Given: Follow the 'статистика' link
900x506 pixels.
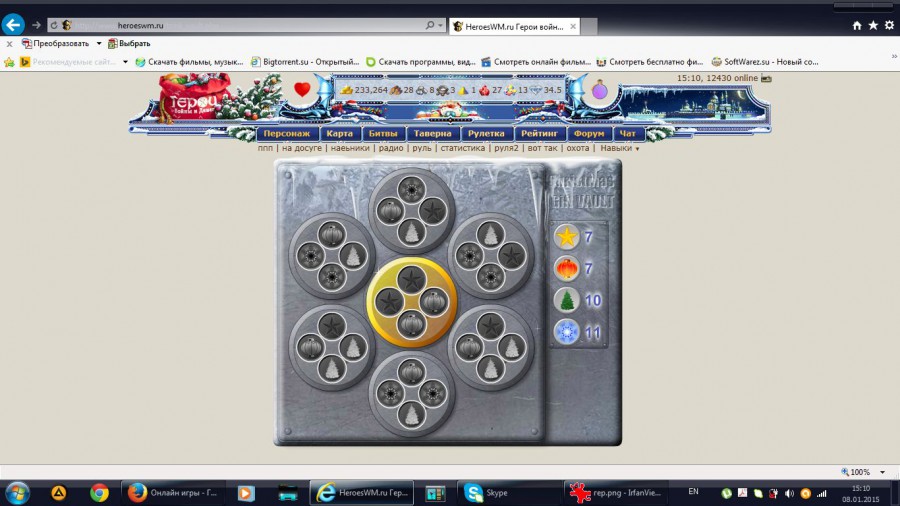Looking at the screenshot, I should tap(463, 148).
